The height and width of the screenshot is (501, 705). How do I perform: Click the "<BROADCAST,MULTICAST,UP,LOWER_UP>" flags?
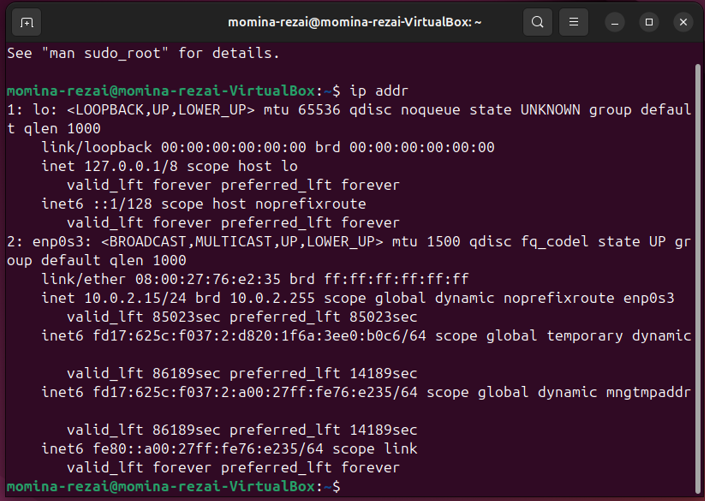pos(242,242)
